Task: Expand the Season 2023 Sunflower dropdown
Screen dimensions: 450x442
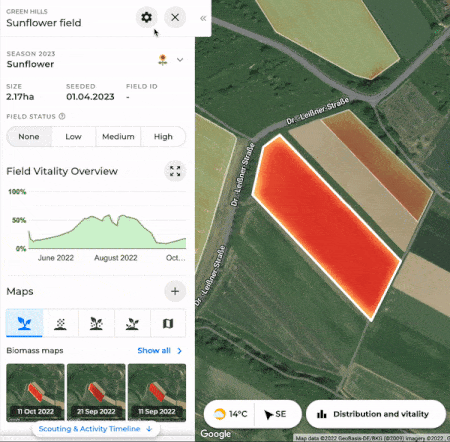Action: point(180,60)
